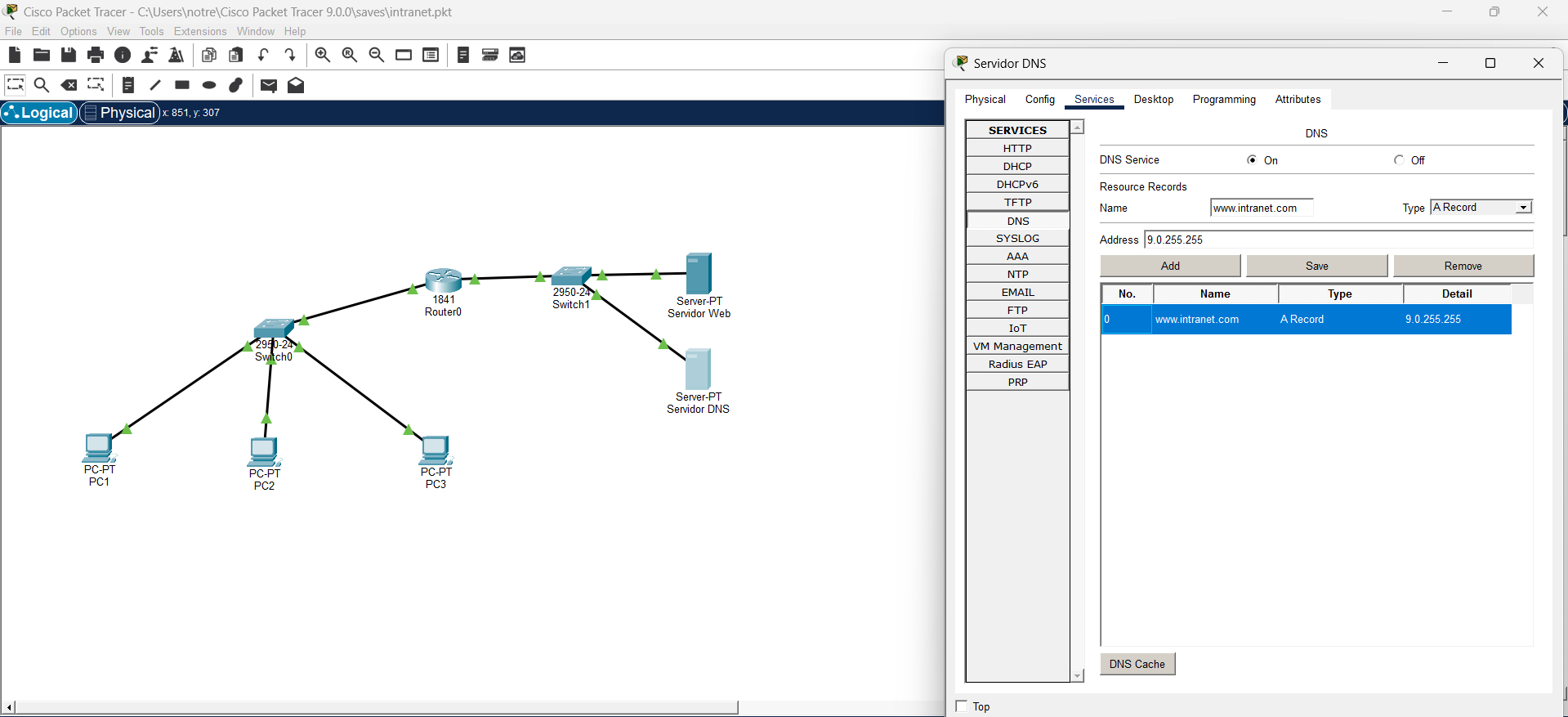Viewport: 1568px width, 717px height.
Task: Pick the Draw Rectangle tool
Action: tap(182, 85)
